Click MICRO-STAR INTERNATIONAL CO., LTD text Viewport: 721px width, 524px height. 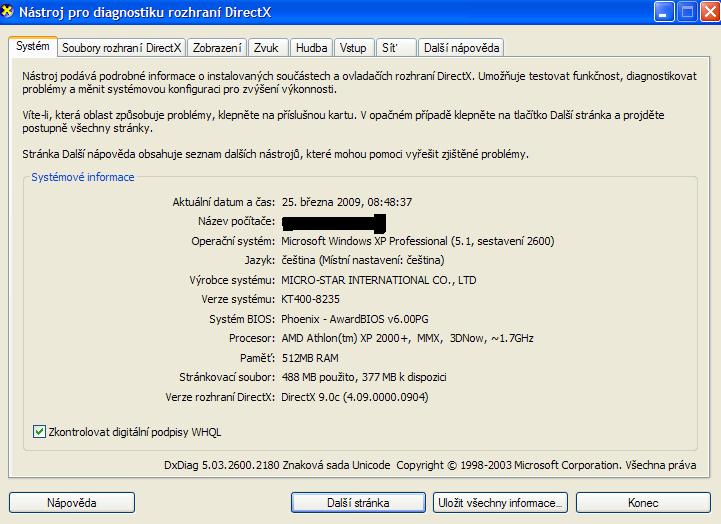(x=378, y=280)
